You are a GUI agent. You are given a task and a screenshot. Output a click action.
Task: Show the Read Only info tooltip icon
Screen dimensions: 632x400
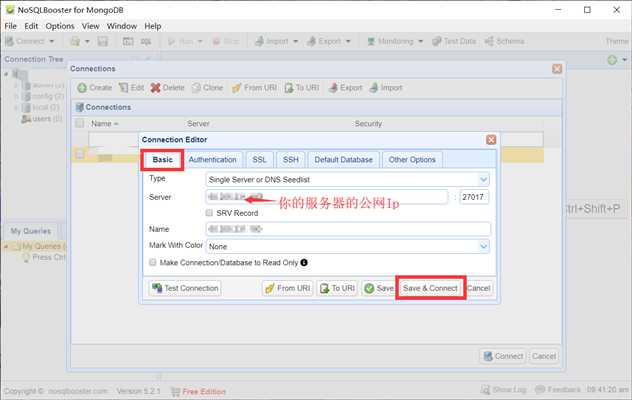tap(304, 262)
